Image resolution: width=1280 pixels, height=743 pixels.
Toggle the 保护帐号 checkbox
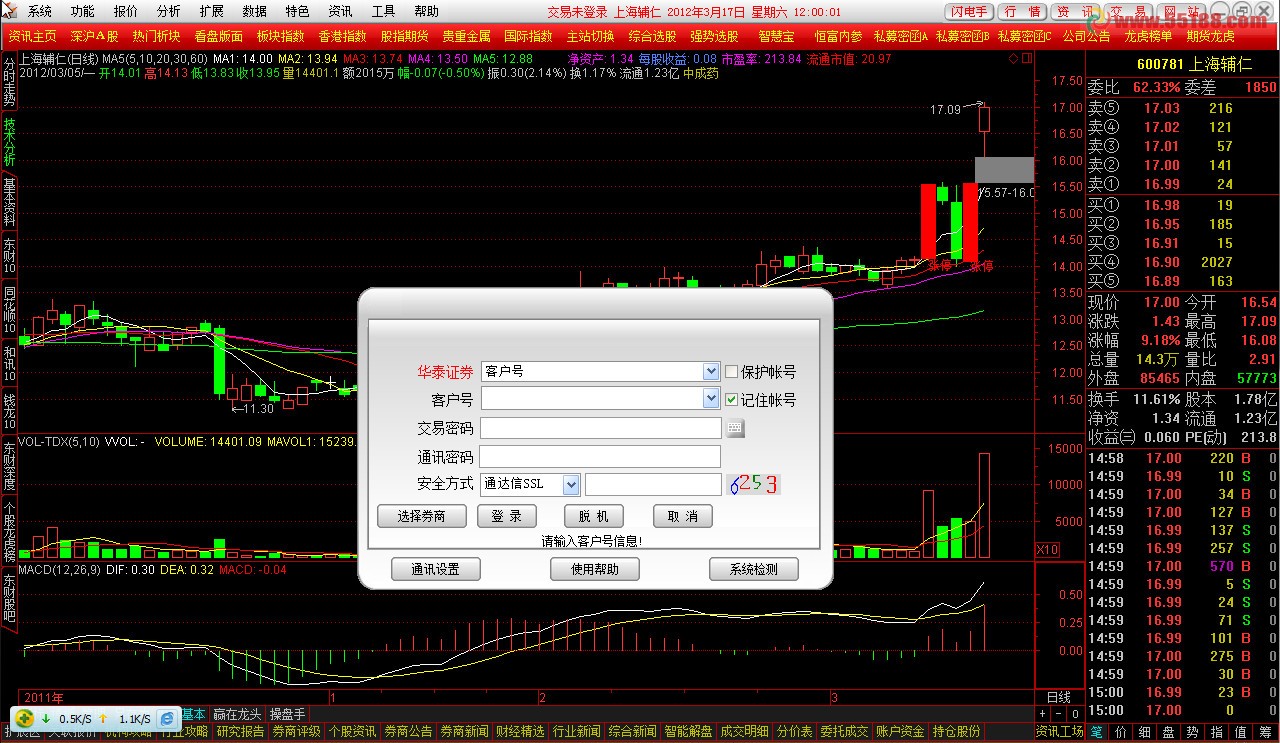pos(732,371)
